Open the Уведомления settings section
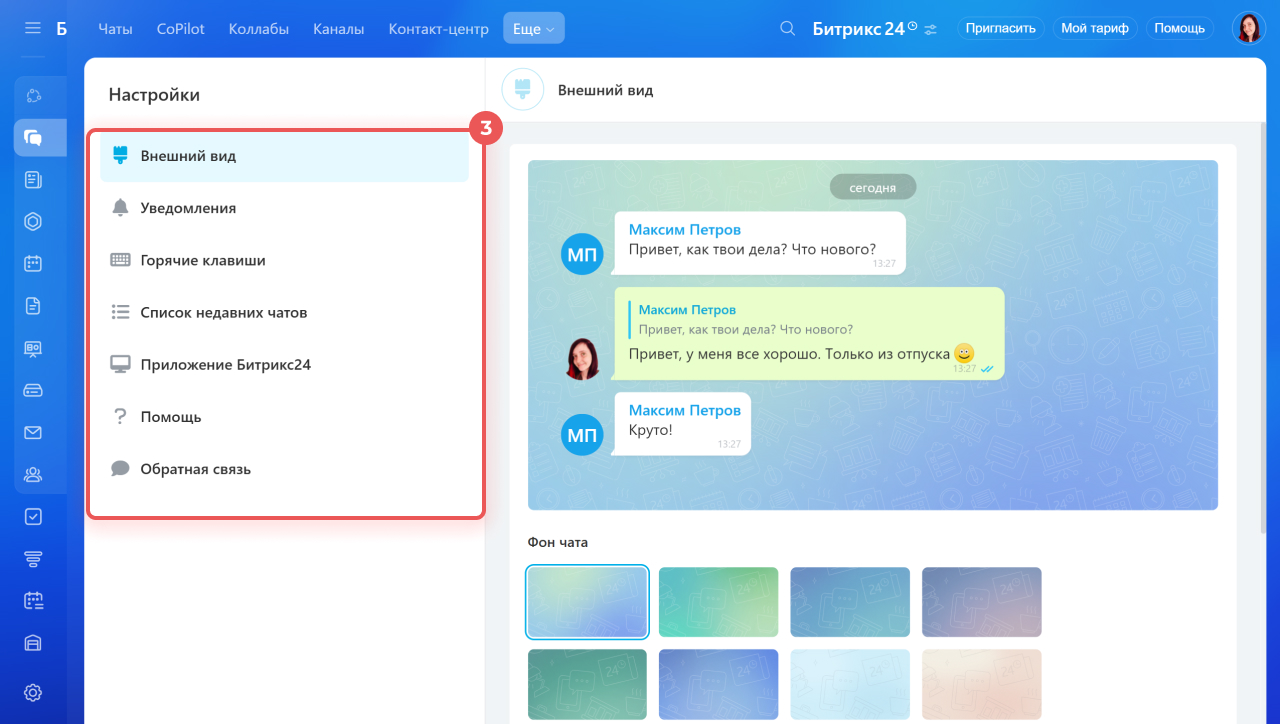This screenshot has height=724, width=1280. 284,208
